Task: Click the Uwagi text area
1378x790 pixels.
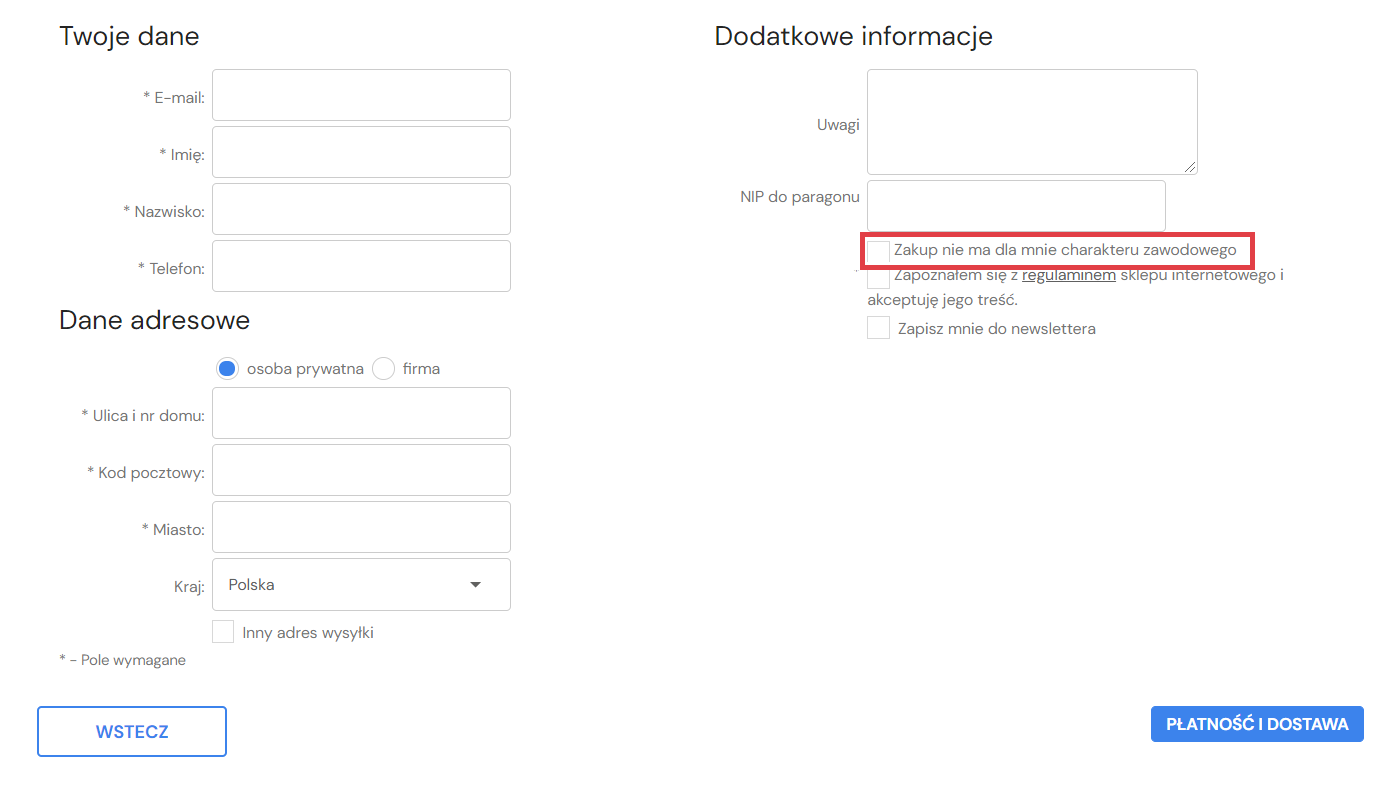Action: pyautogui.click(x=1031, y=122)
